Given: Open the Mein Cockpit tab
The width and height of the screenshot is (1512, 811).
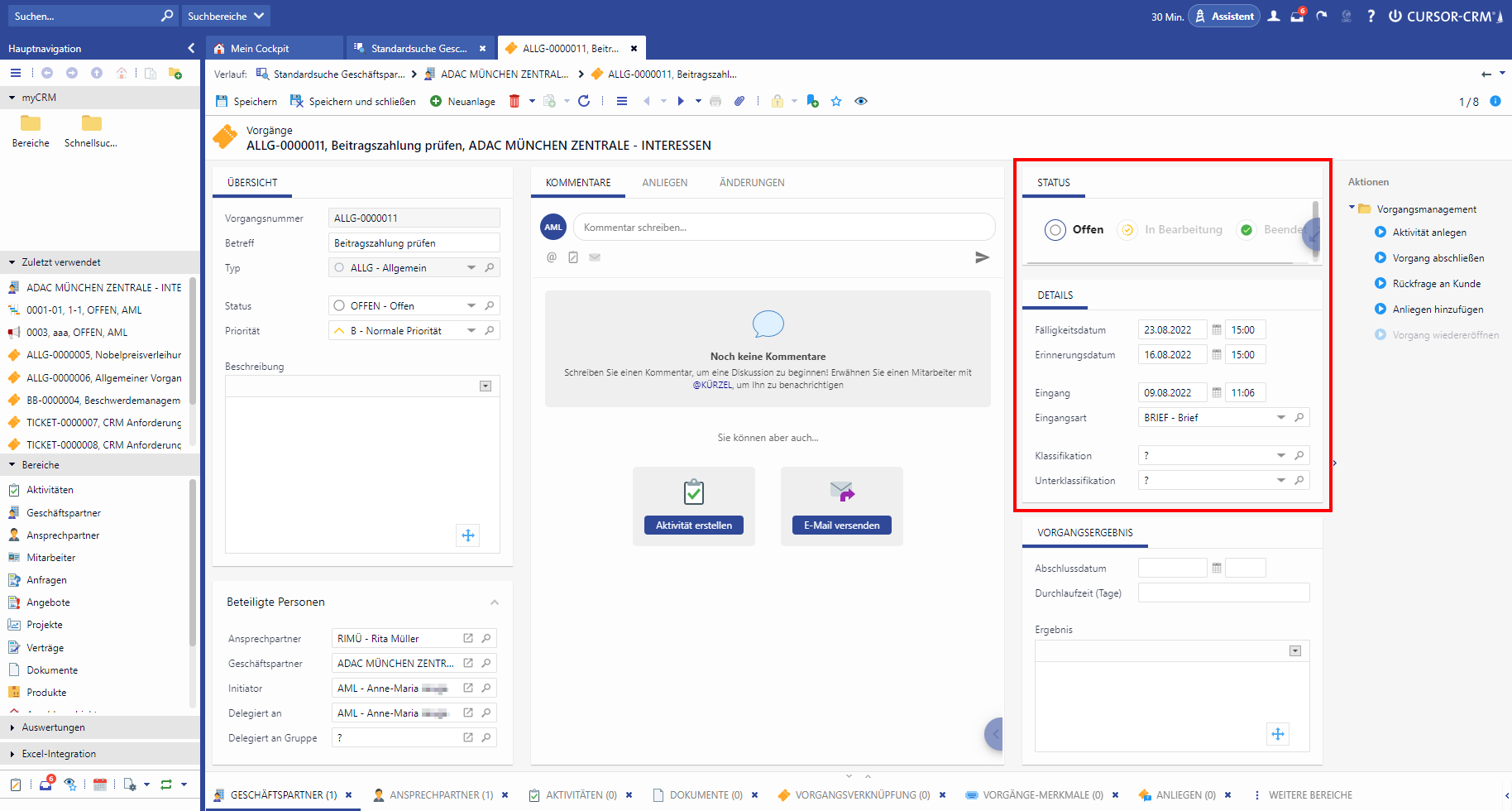Looking at the screenshot, I should click(x=260, y=48).
